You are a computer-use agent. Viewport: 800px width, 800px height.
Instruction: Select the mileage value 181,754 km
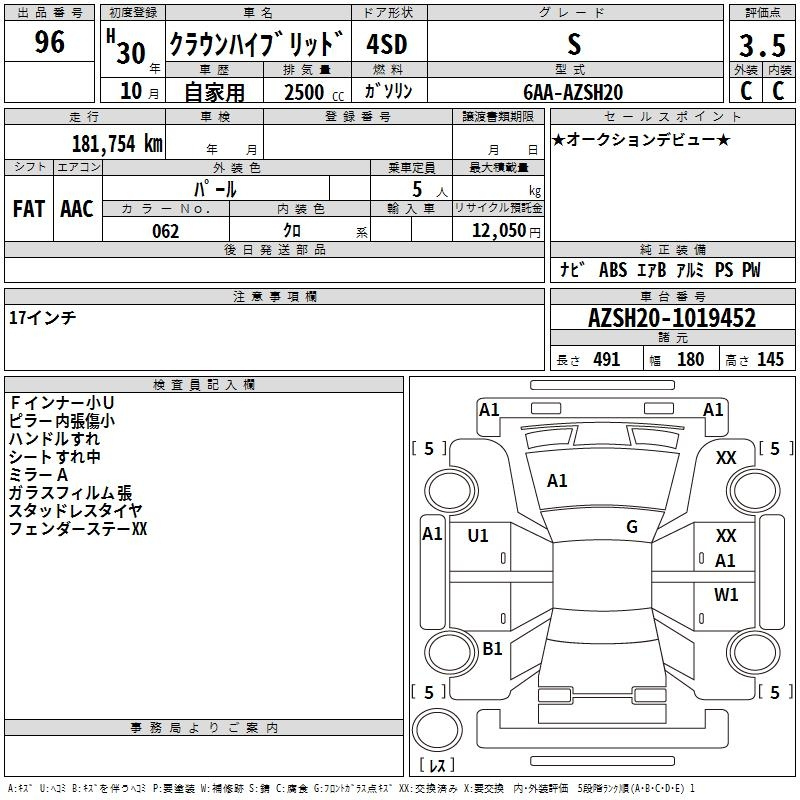117,143
